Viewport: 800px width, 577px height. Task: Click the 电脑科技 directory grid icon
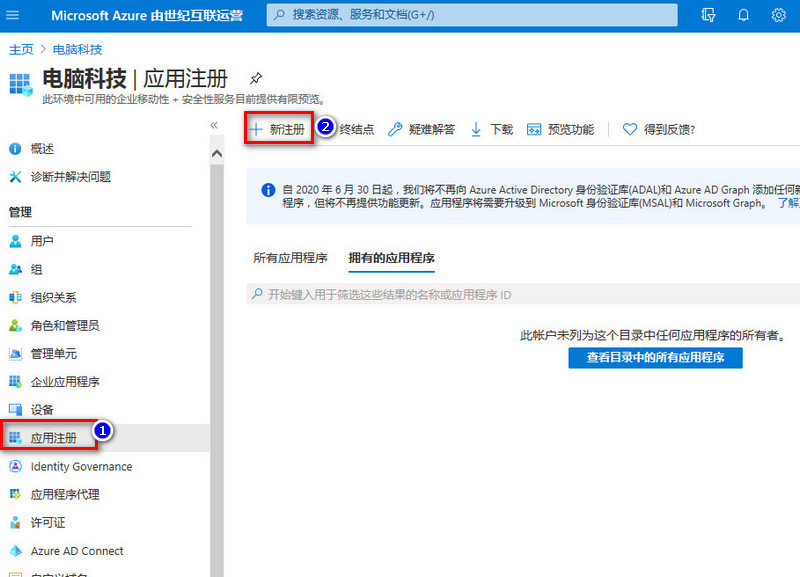(x=21, y=84)
